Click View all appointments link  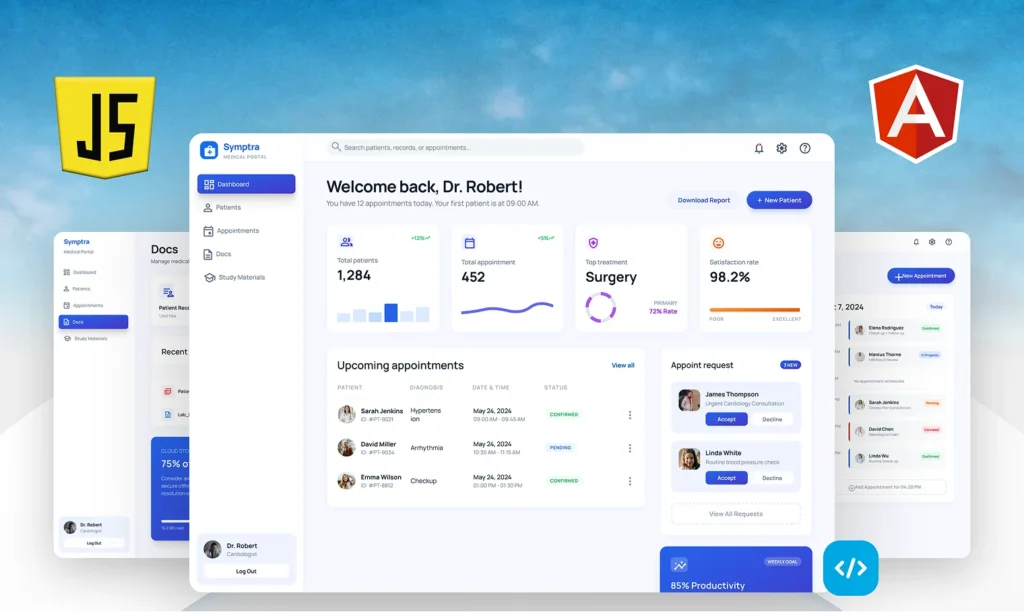(x=622, y=366)
